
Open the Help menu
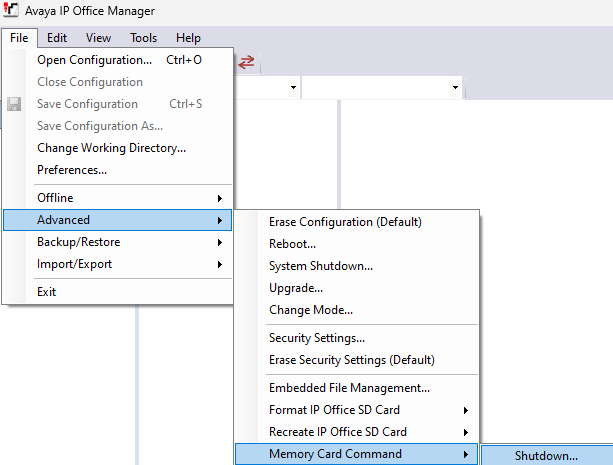pos(188,38)
